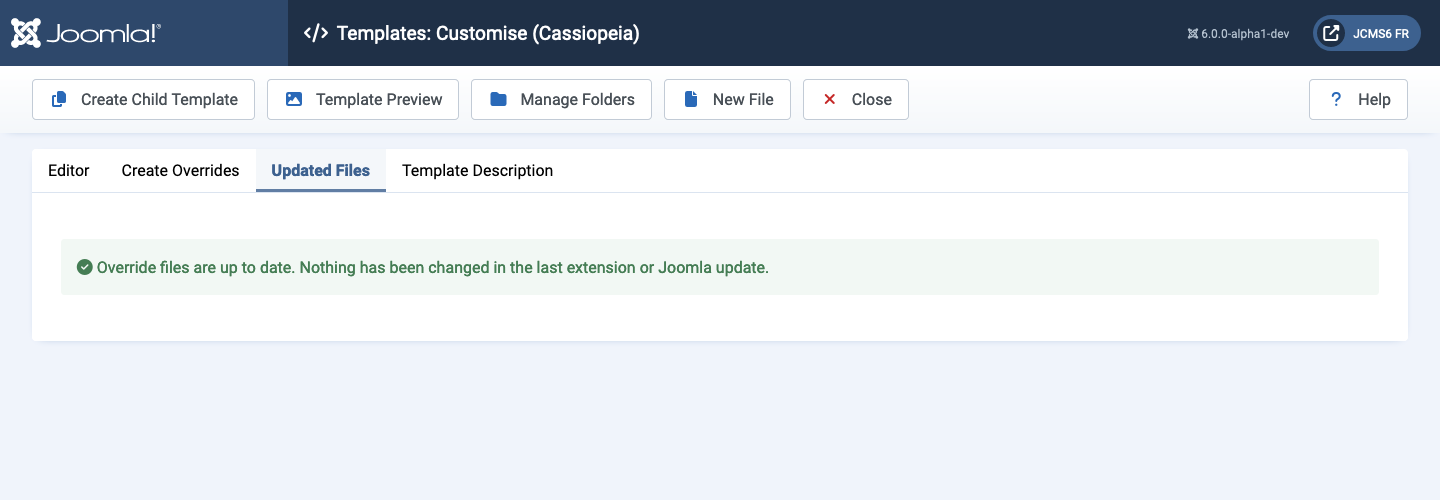Image resolution: width=1440 pixels, height=500 pixels.
Task: Select the Updated Files tab
Action: [x=320, y=171]
